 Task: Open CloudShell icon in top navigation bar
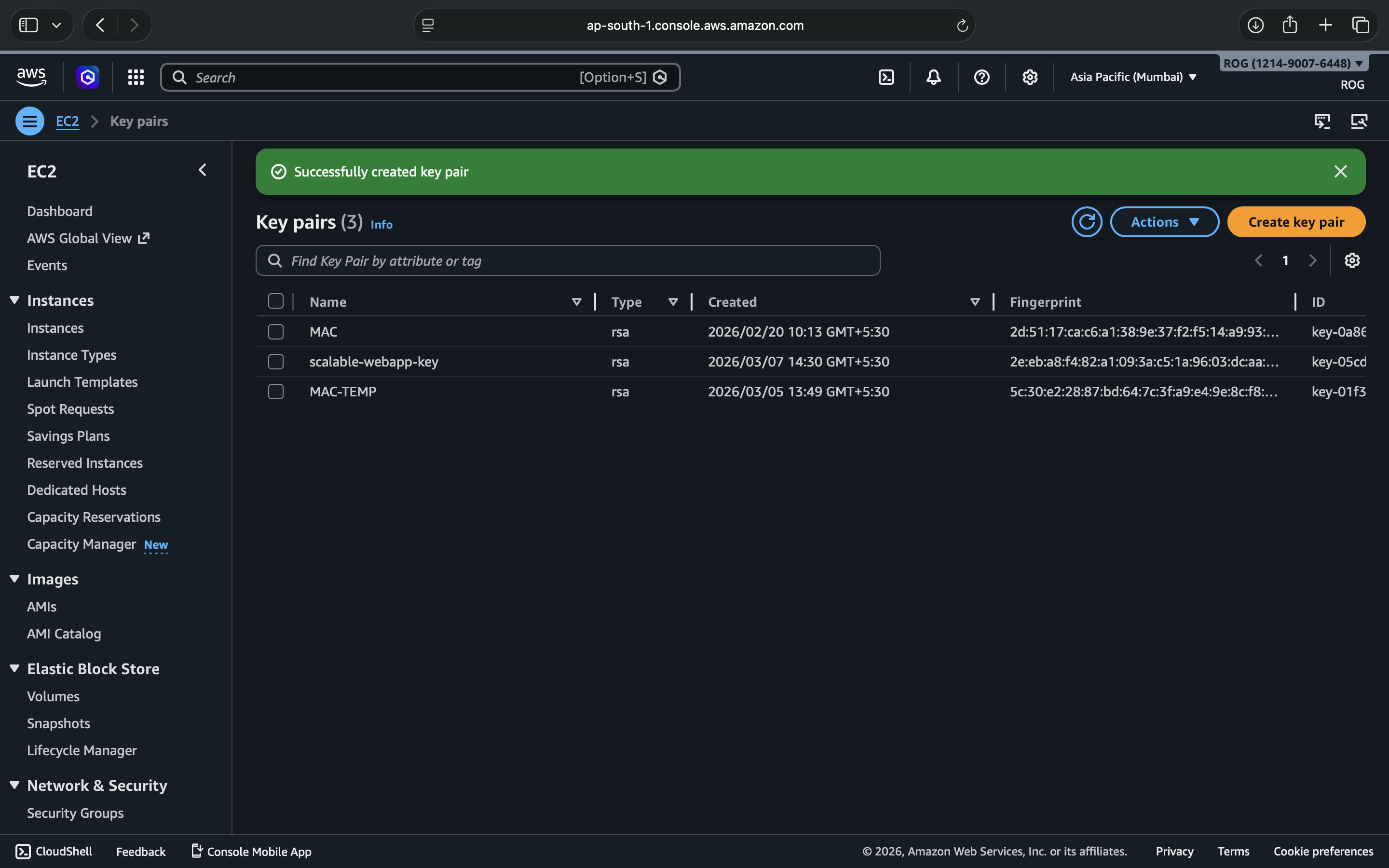tap(886, 77)
